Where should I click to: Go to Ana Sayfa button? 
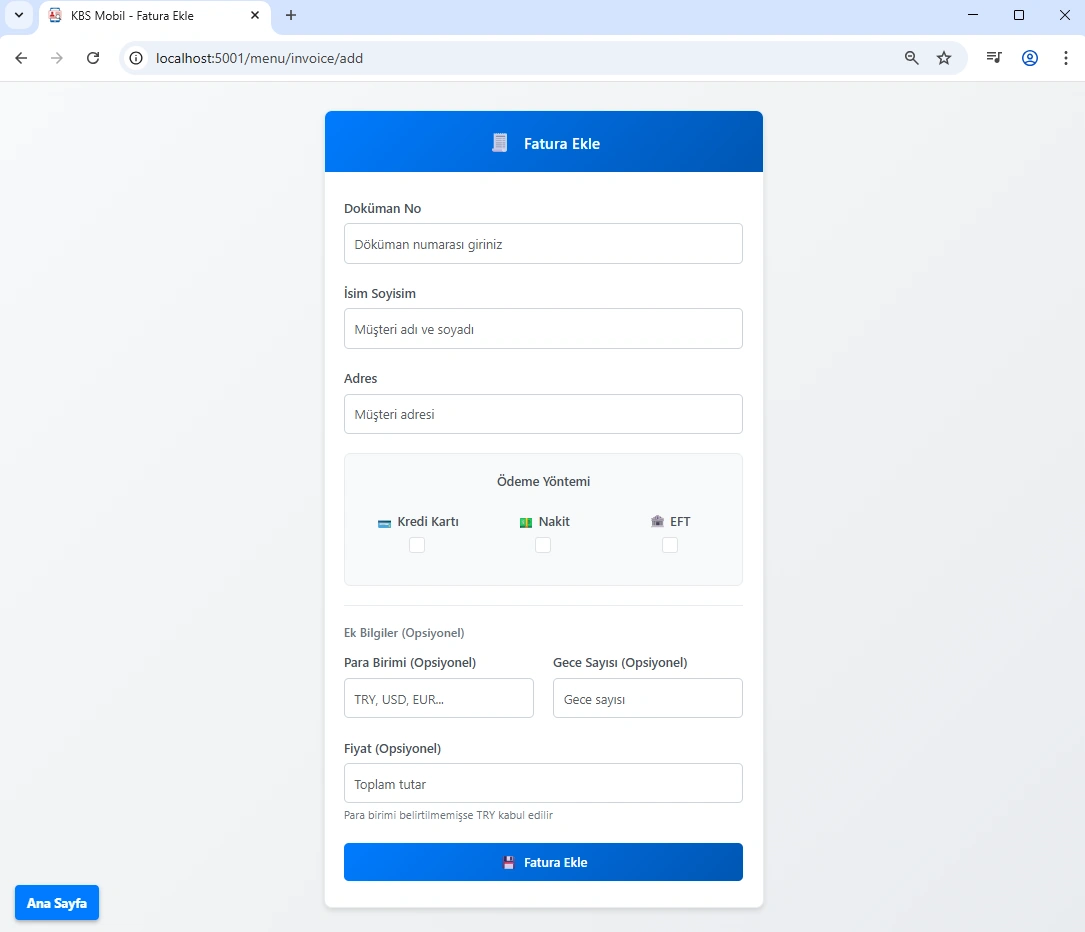(x=57, y=903)
